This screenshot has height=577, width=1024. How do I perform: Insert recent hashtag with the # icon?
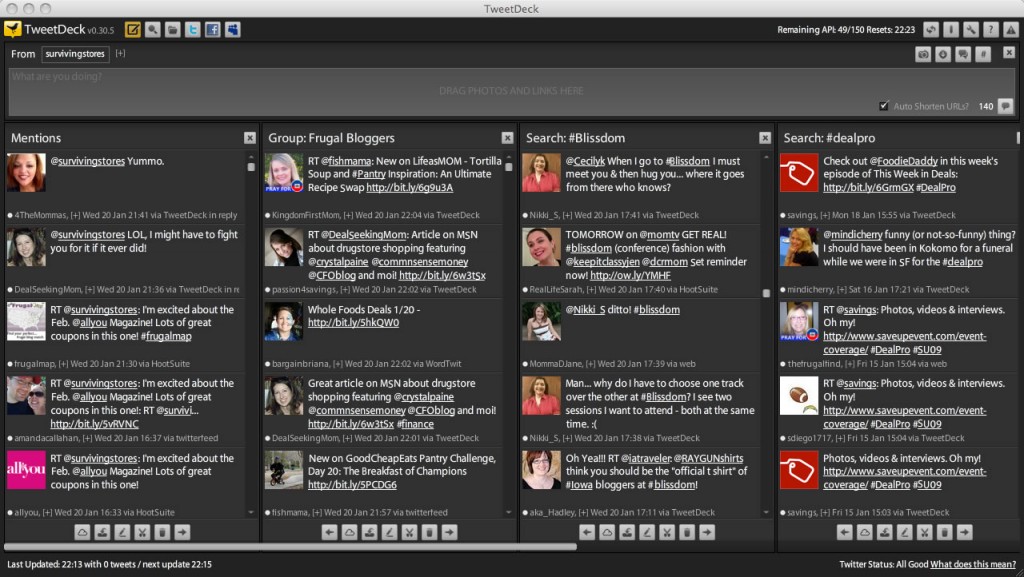coord(983,54)
